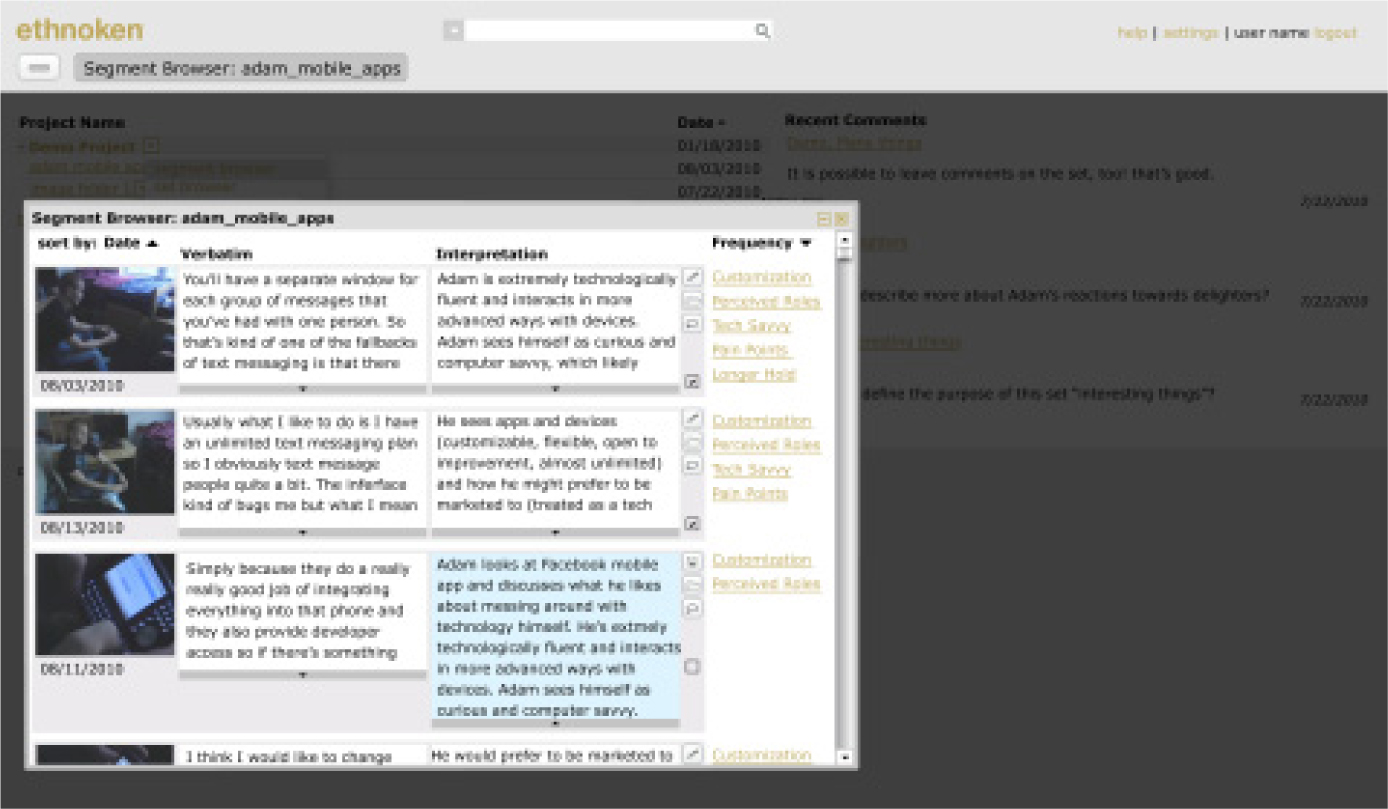Open the Tech Savvy tag in the 08/03/2010 row
Viewport: 1388px width, 809px height.
pos(752,326)
